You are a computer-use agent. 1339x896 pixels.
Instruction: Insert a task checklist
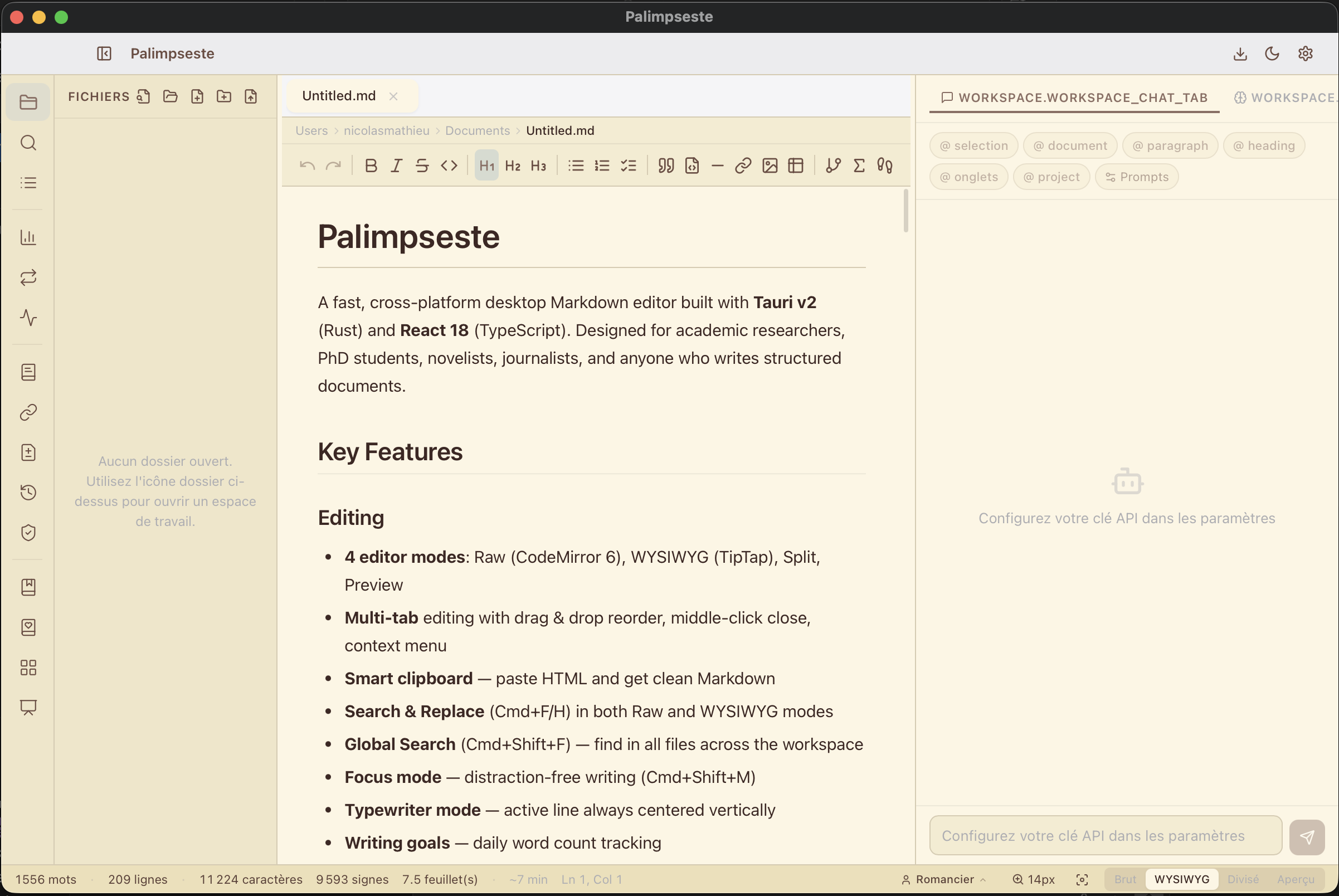[x=629, y=165]
